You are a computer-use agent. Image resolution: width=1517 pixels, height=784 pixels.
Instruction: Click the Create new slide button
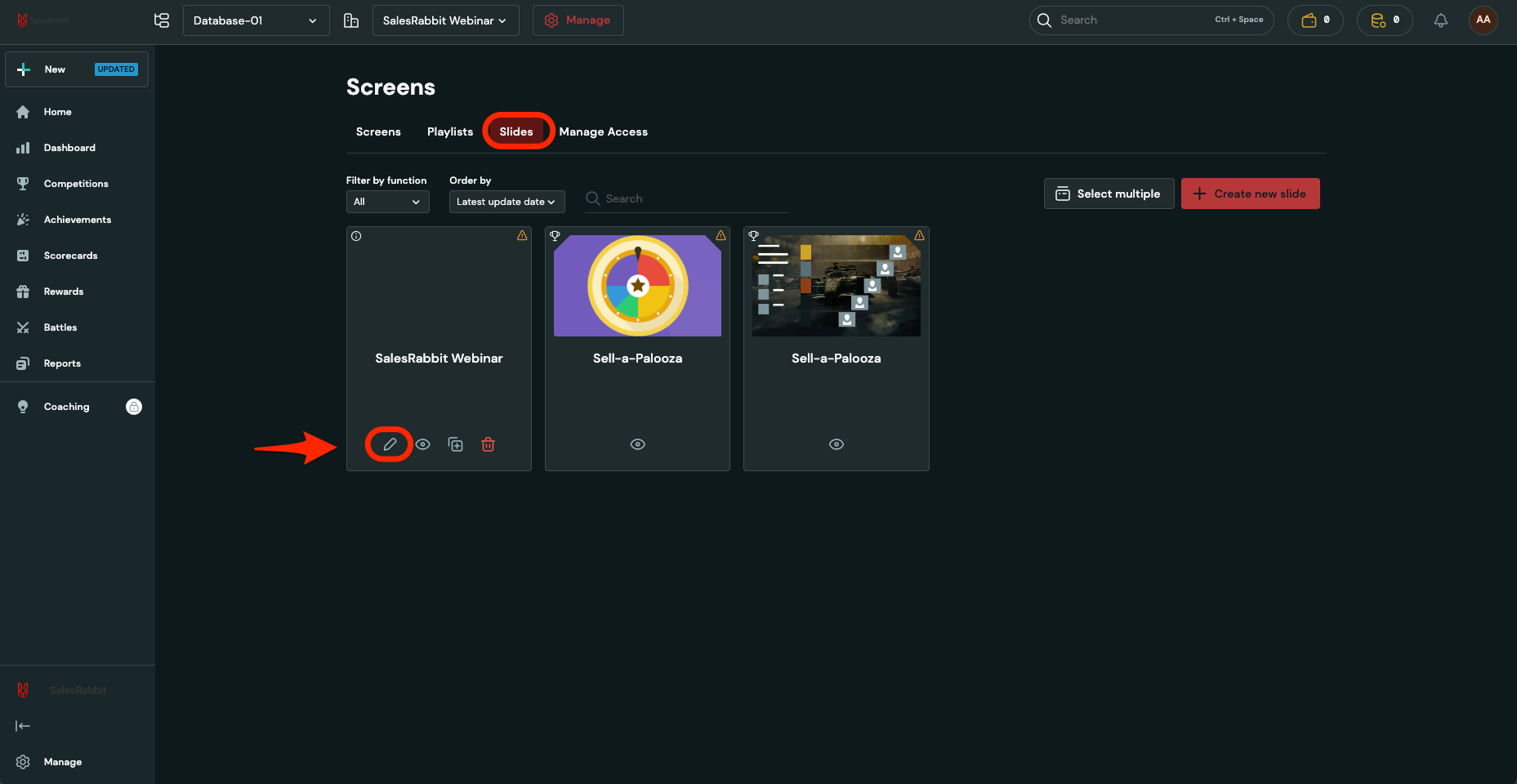click(x=1250, y=194)
